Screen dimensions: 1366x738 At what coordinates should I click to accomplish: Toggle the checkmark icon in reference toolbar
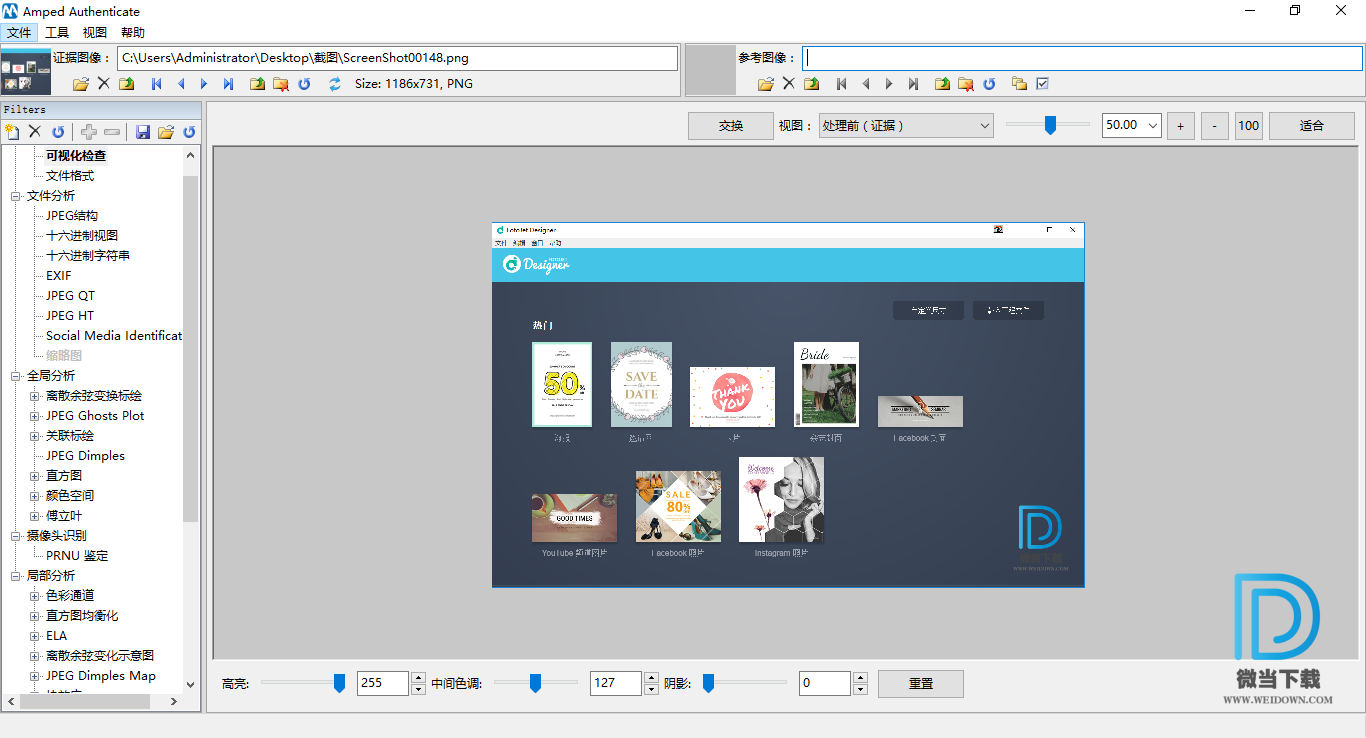(1043, 84)
